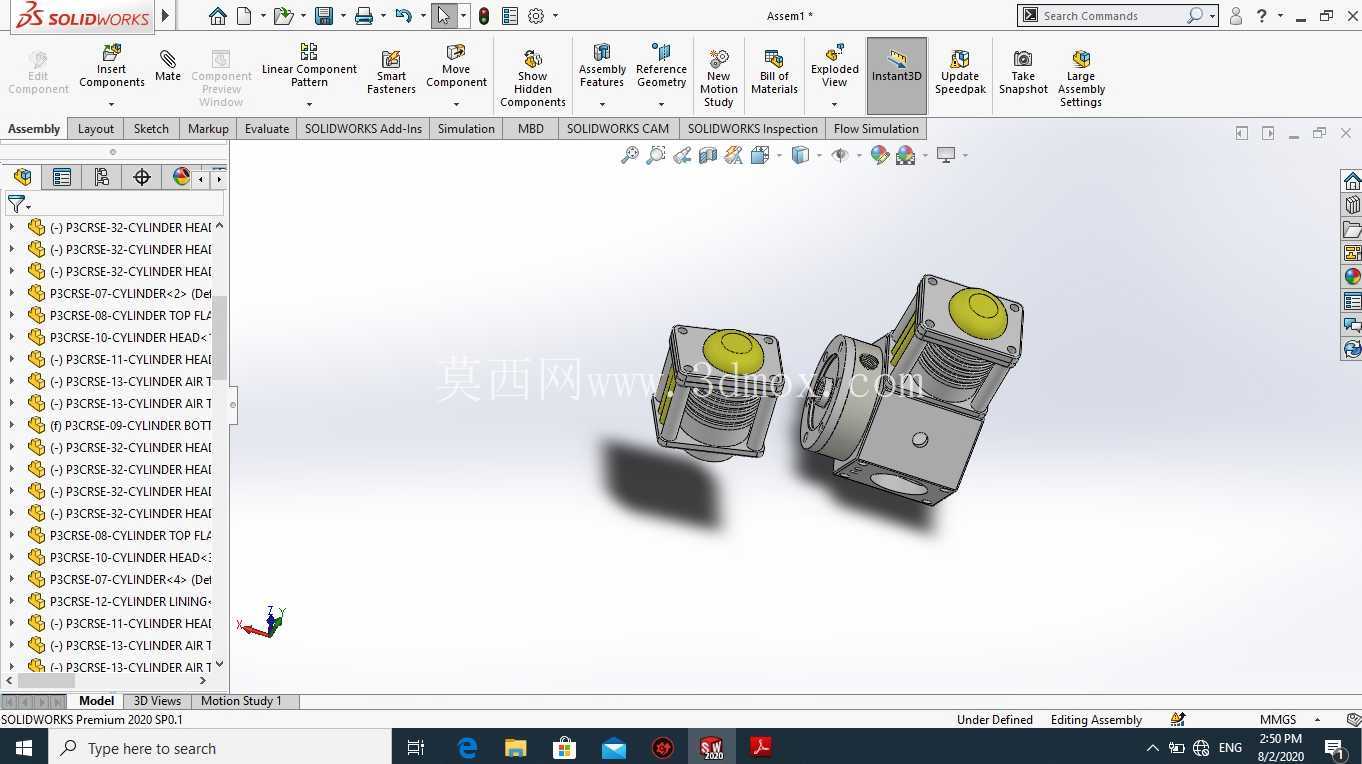The height and width of the screenshot is (764, 1362).
Task: Open the PropertyManager tab icon
Action: click(x=62, y=177)
